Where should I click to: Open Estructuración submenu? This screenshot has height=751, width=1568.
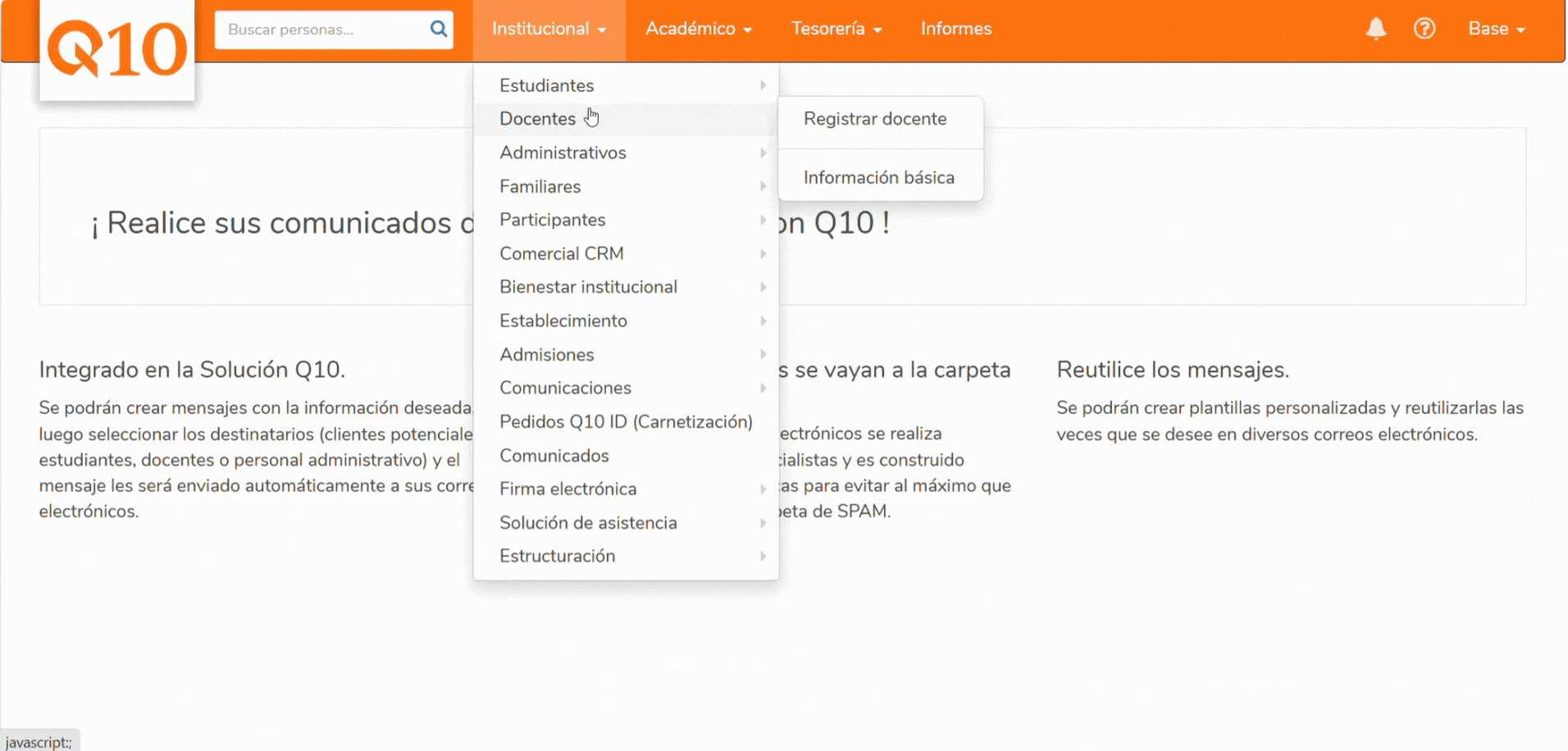pos(626,556)
